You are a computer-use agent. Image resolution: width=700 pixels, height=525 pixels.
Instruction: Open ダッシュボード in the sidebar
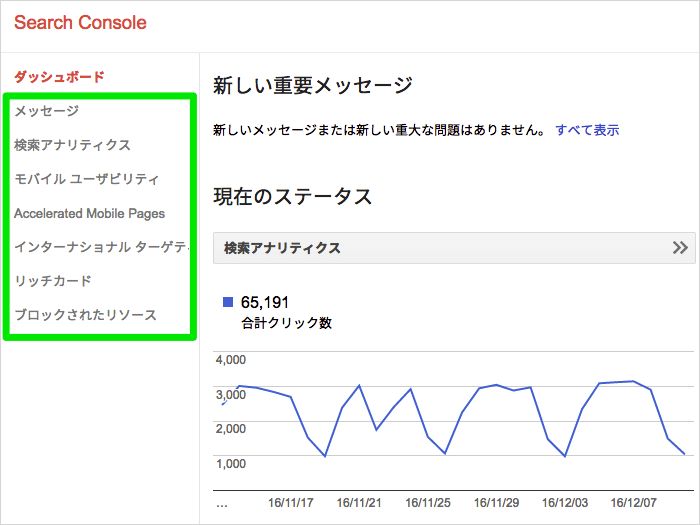(59, 76)
